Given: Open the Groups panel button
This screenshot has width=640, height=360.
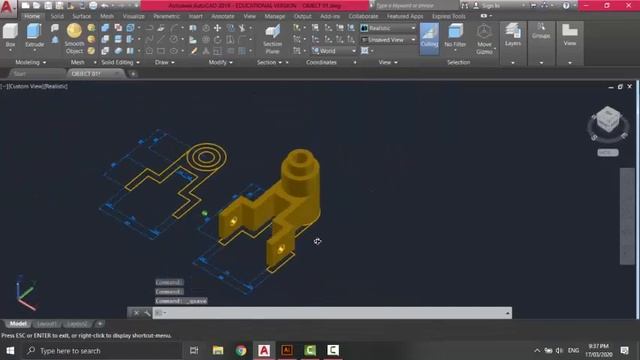Looking at the screenshot, I should click(541, 43).
